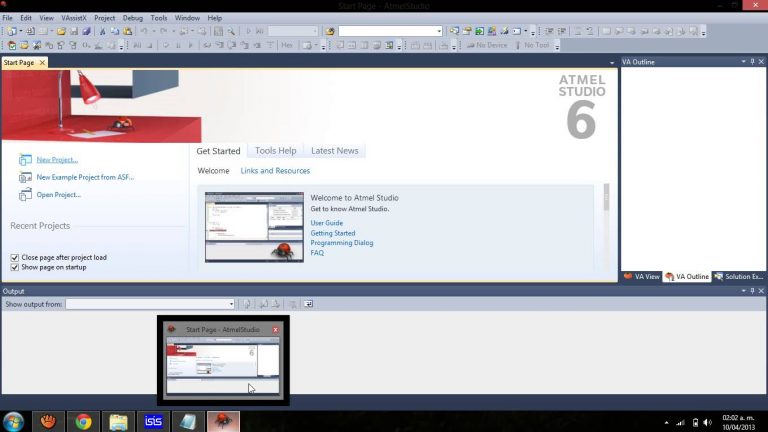Click the volume speaker tray icon
This screenshot has height=432, width=768.
click(x=708, y=423)
